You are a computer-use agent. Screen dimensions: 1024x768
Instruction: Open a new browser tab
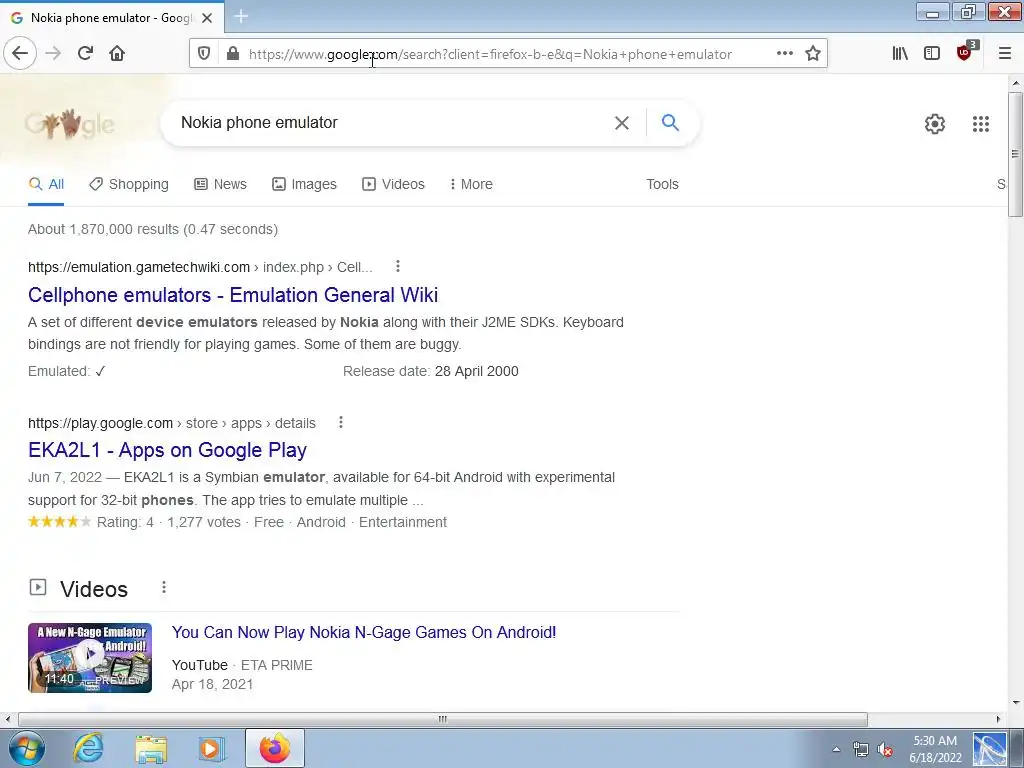coord(241,17)
